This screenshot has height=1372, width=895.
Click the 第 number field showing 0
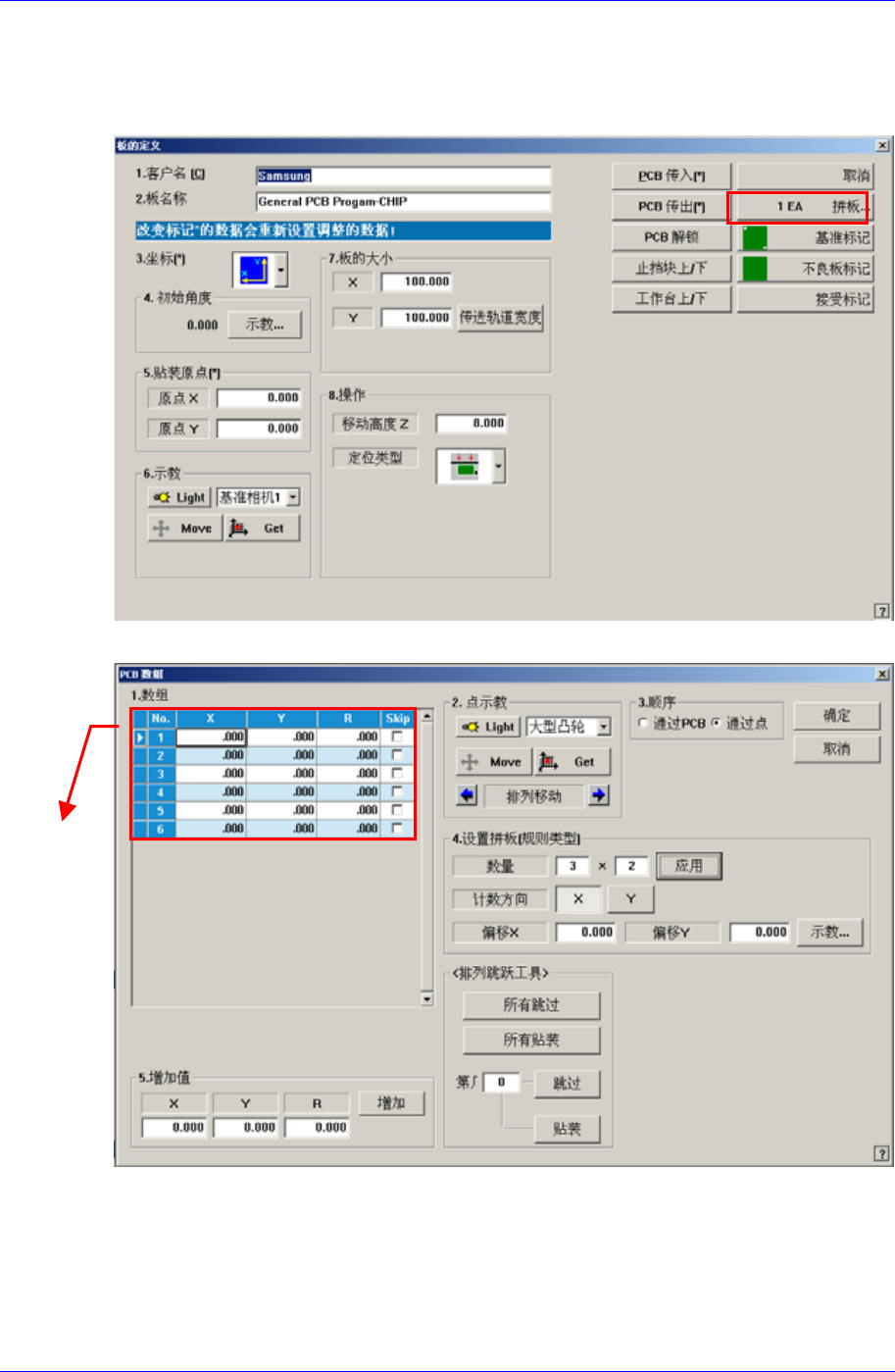pos(501,1083)
